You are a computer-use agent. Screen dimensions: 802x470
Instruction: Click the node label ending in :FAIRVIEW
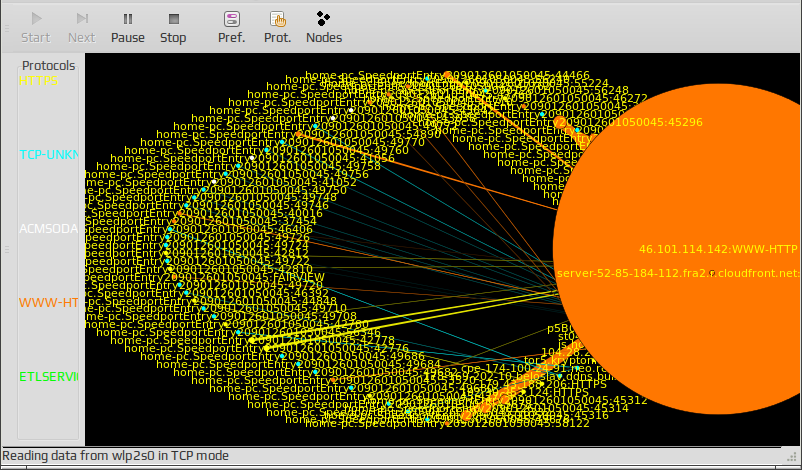pos(204,277)
